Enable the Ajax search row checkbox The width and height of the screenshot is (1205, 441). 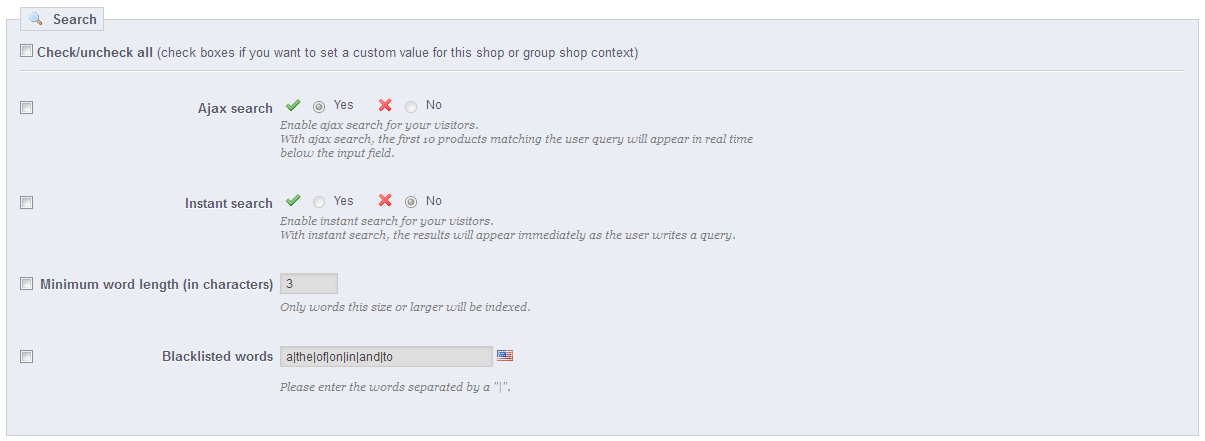click(x=27, y=108)
